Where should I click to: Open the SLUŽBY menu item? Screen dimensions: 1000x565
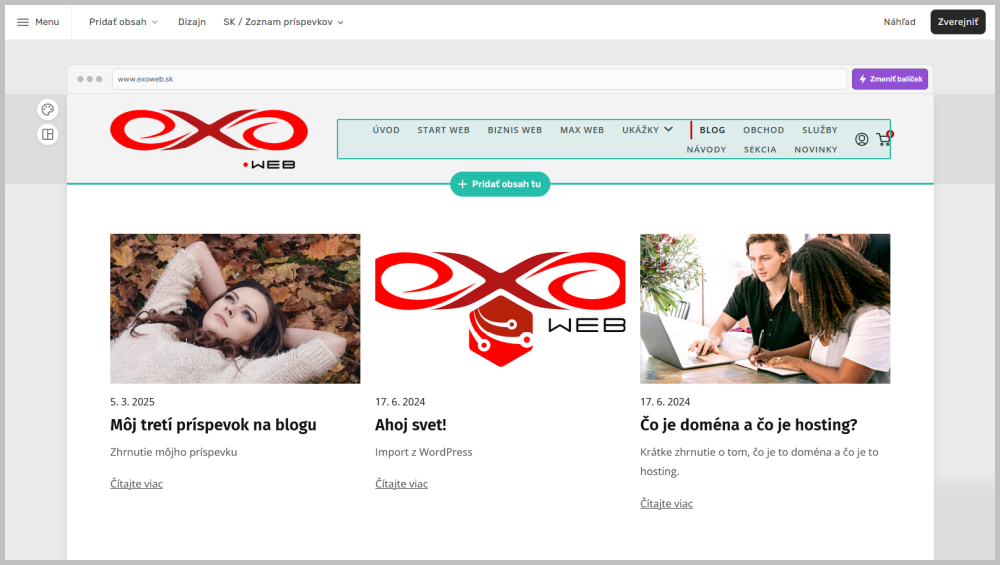820,130
